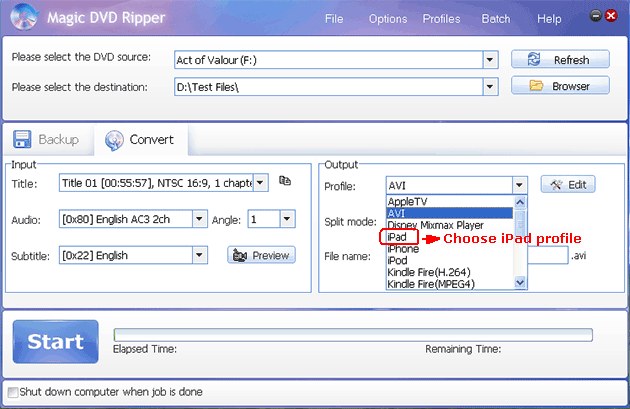Image resolution: width=630 pixels, height=409 pixels.
Task: Choose the iPad profile
Action: pyautogui.click(x=449, y=237)
